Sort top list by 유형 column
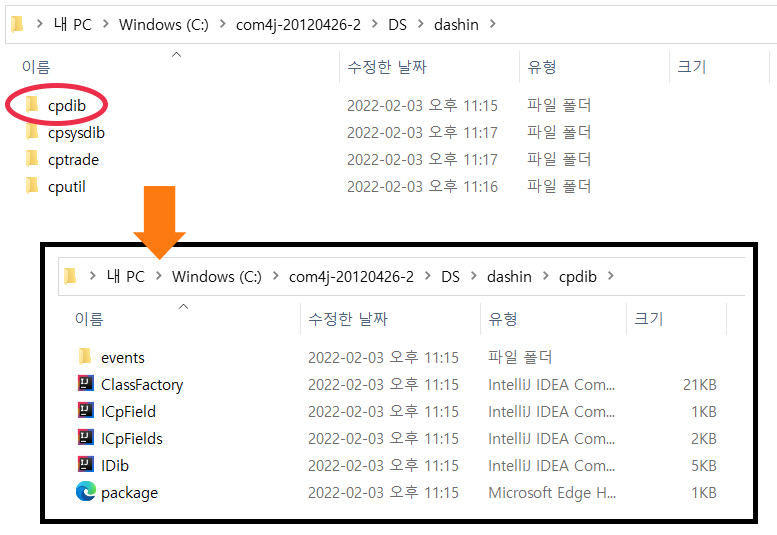Image resolution: width=777 pixels, height=535 pixels. pos(542,66)
